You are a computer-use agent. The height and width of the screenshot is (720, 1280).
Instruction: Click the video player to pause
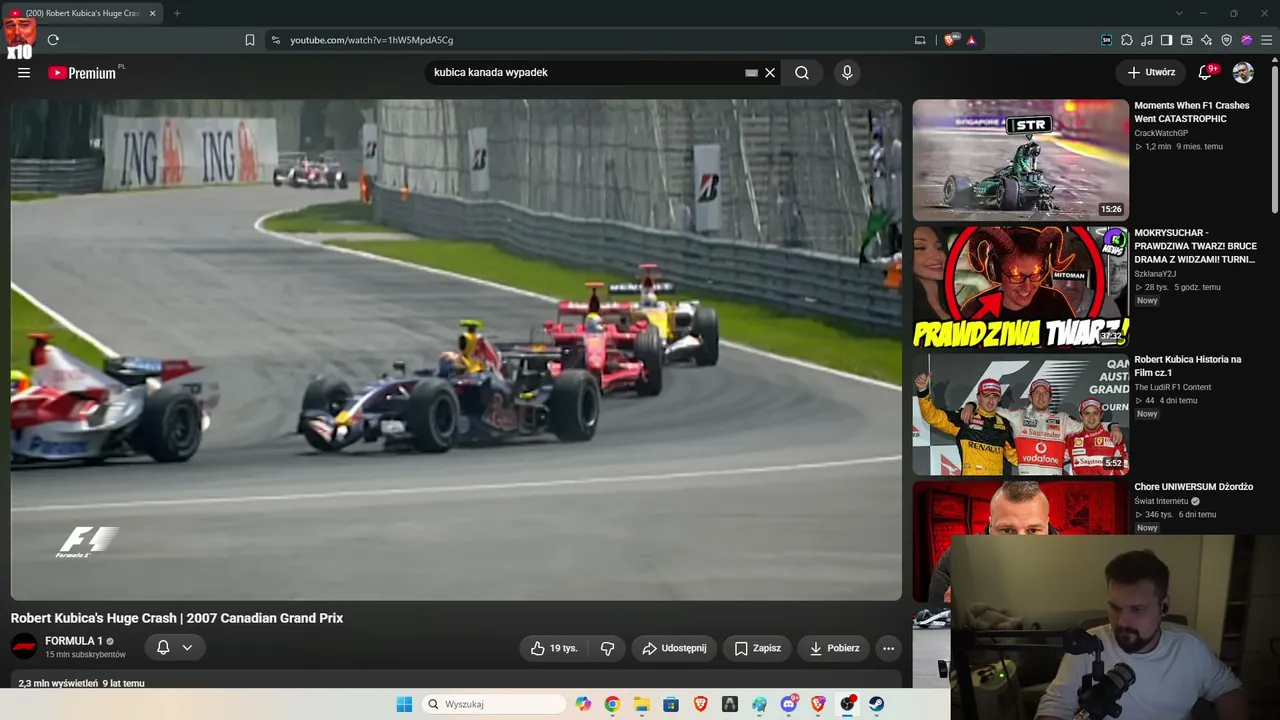coord(456,350)
